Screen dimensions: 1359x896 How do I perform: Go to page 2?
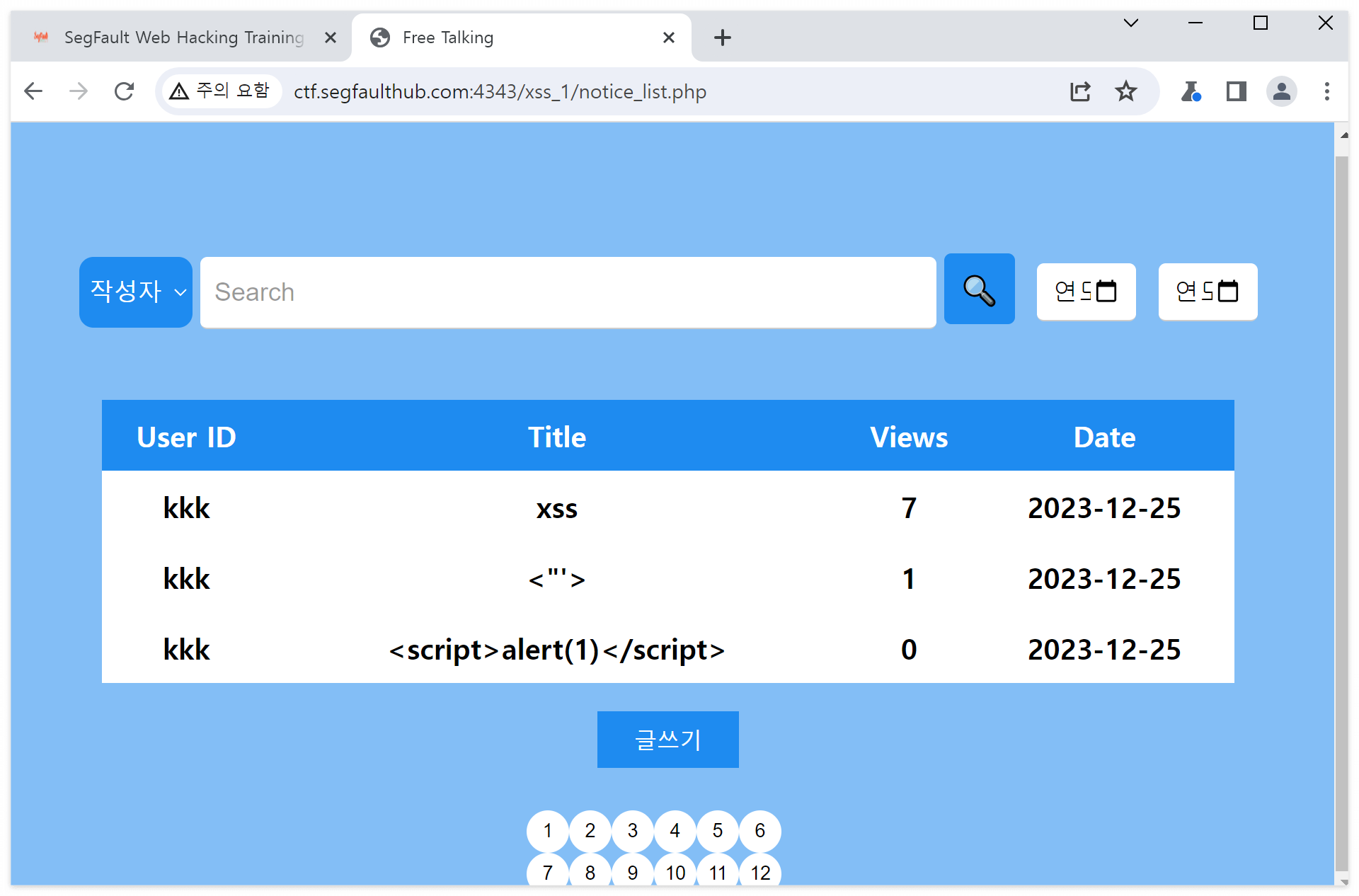click(x=590, y=830)
